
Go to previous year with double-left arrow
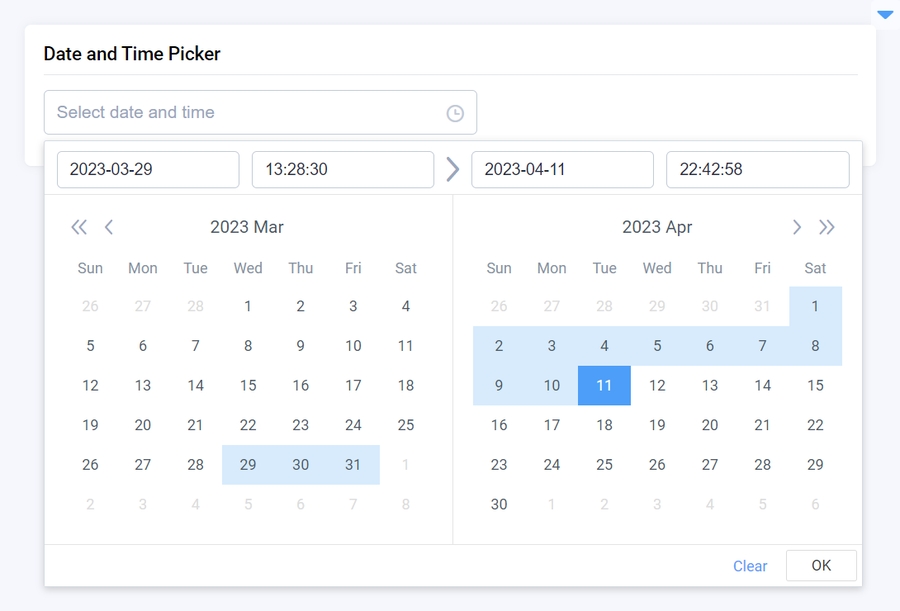tap(79, 227)
